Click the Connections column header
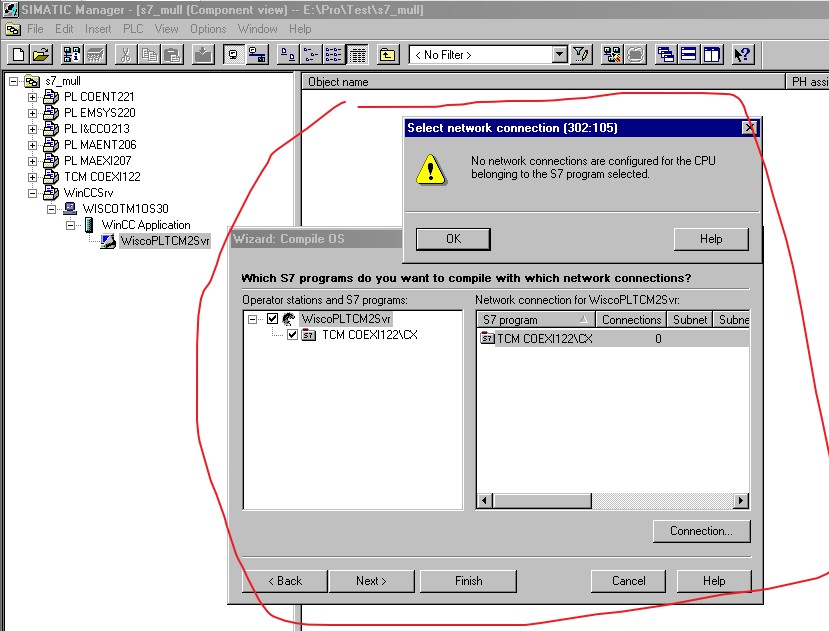The width and height of the screenshot is (829, 631). point(631,320)
